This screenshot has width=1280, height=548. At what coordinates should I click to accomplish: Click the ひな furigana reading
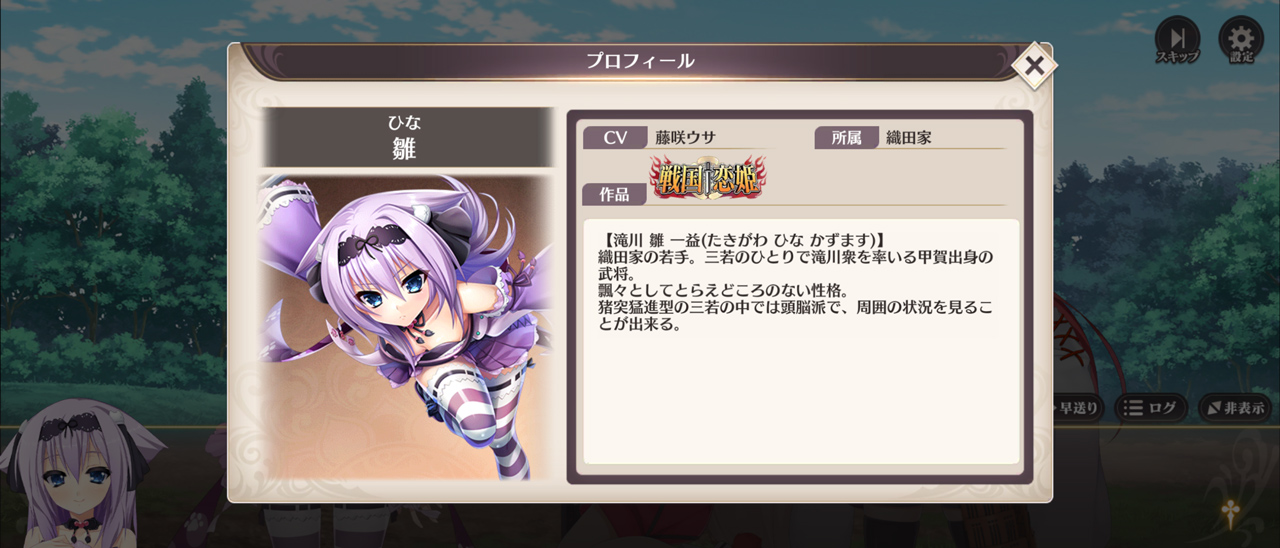click(x=405, y=123)
